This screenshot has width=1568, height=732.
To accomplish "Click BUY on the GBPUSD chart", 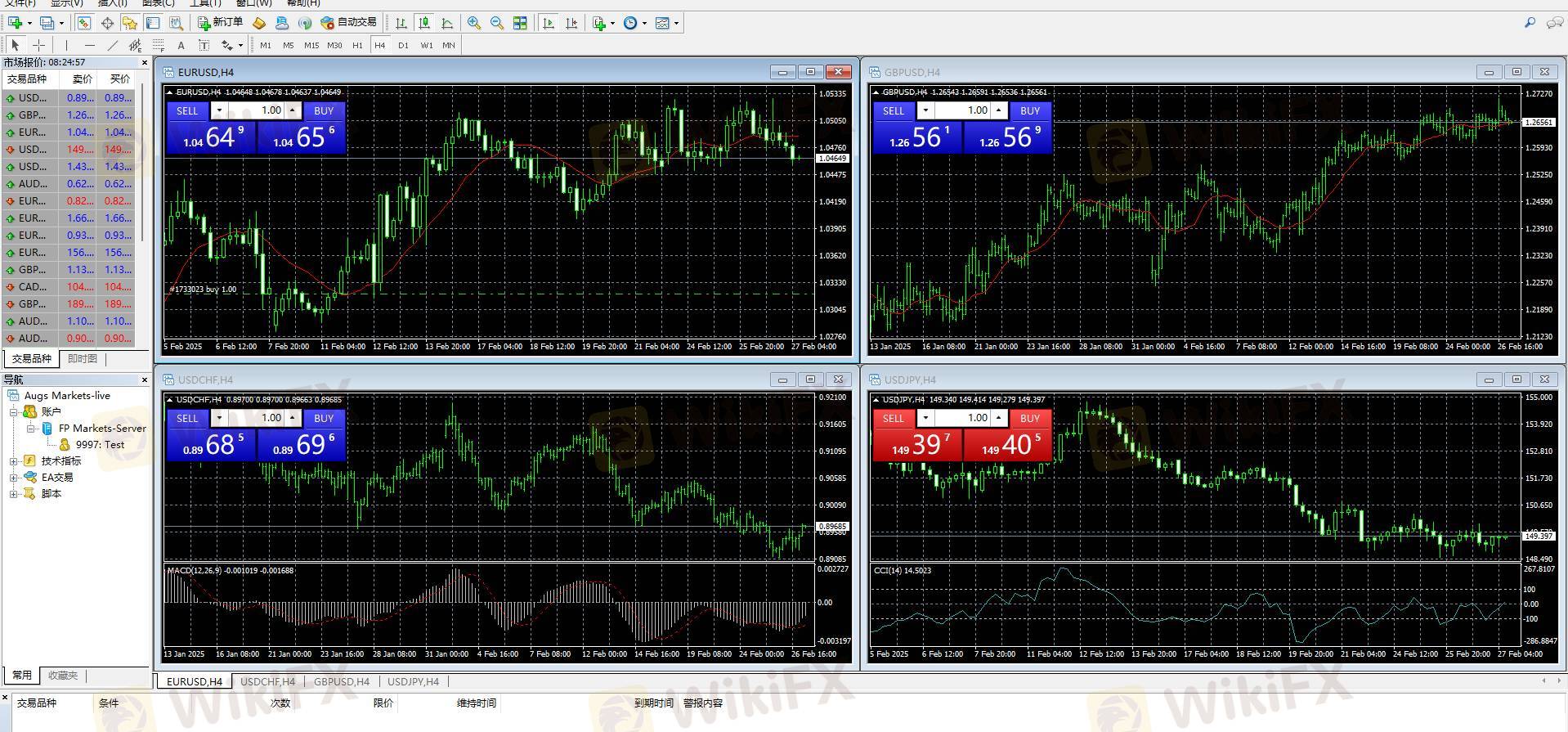I will pyautogui.click(x=1030, y=110).
